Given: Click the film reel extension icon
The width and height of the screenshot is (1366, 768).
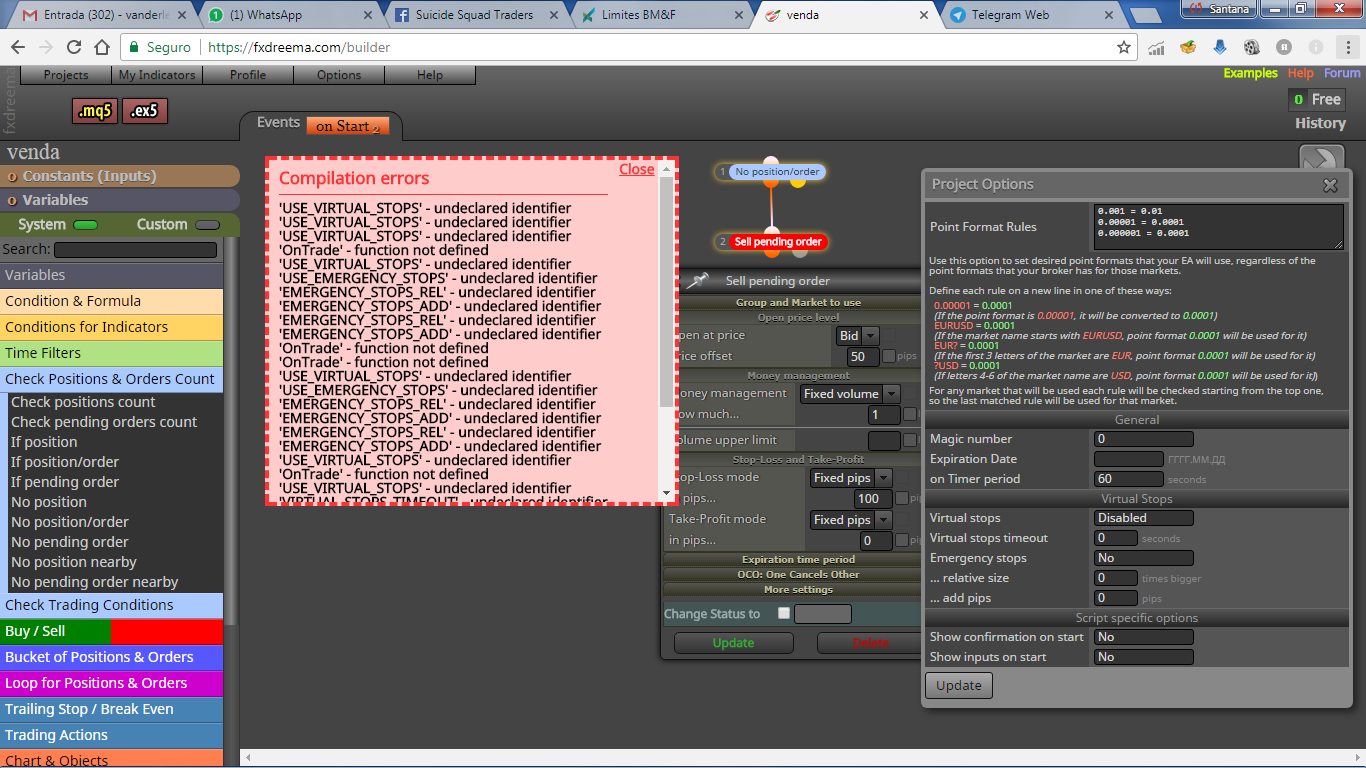Looking at the screenshot, I should (x=1252, y=47).
